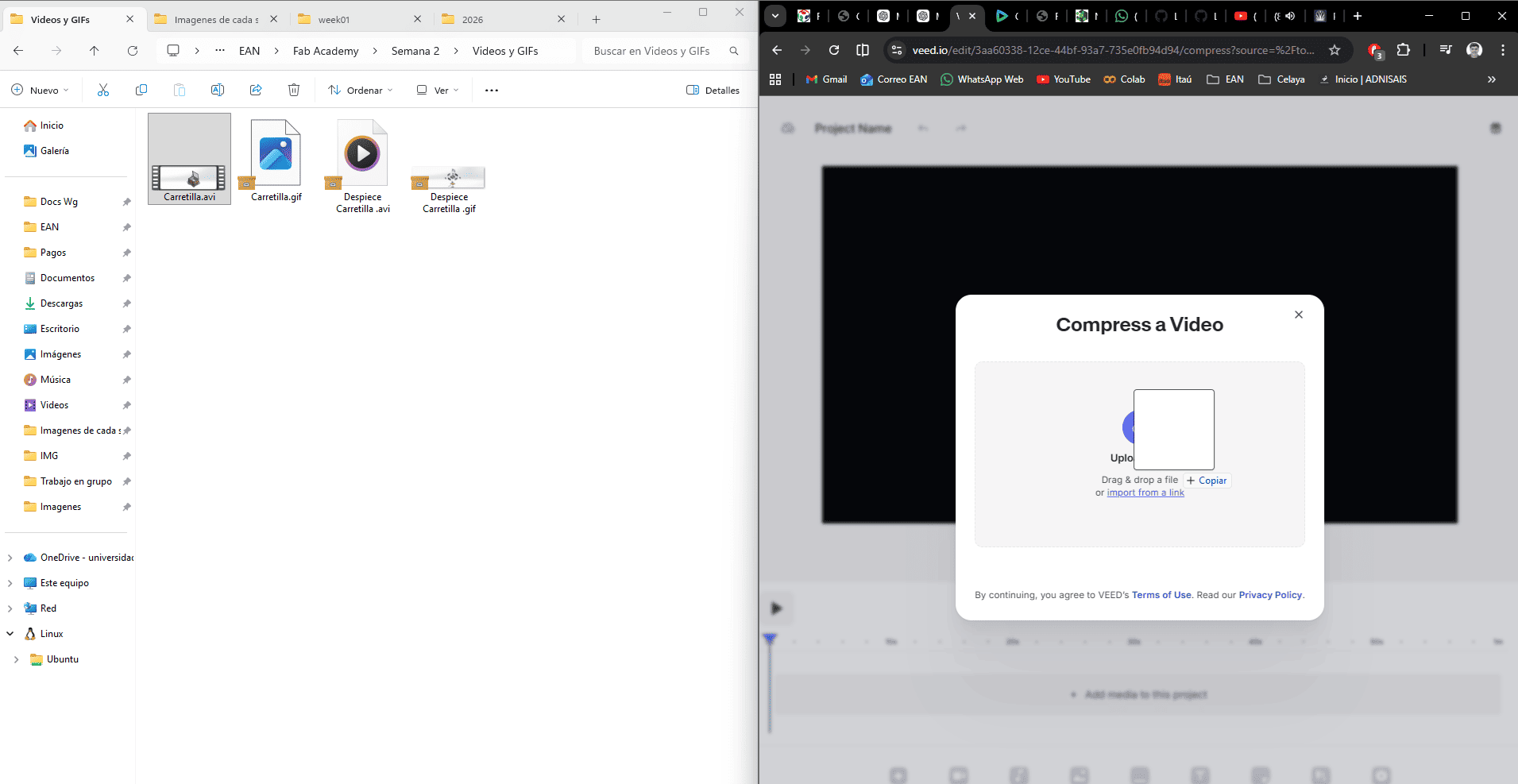
Task: Open VEED's Terms of Use link
Action: [1161, 594]
